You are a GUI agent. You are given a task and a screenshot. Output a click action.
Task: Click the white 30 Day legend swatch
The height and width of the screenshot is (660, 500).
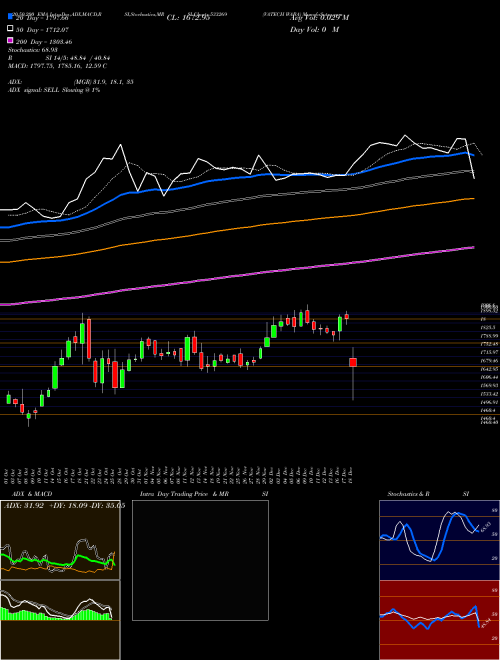(10, 29)
